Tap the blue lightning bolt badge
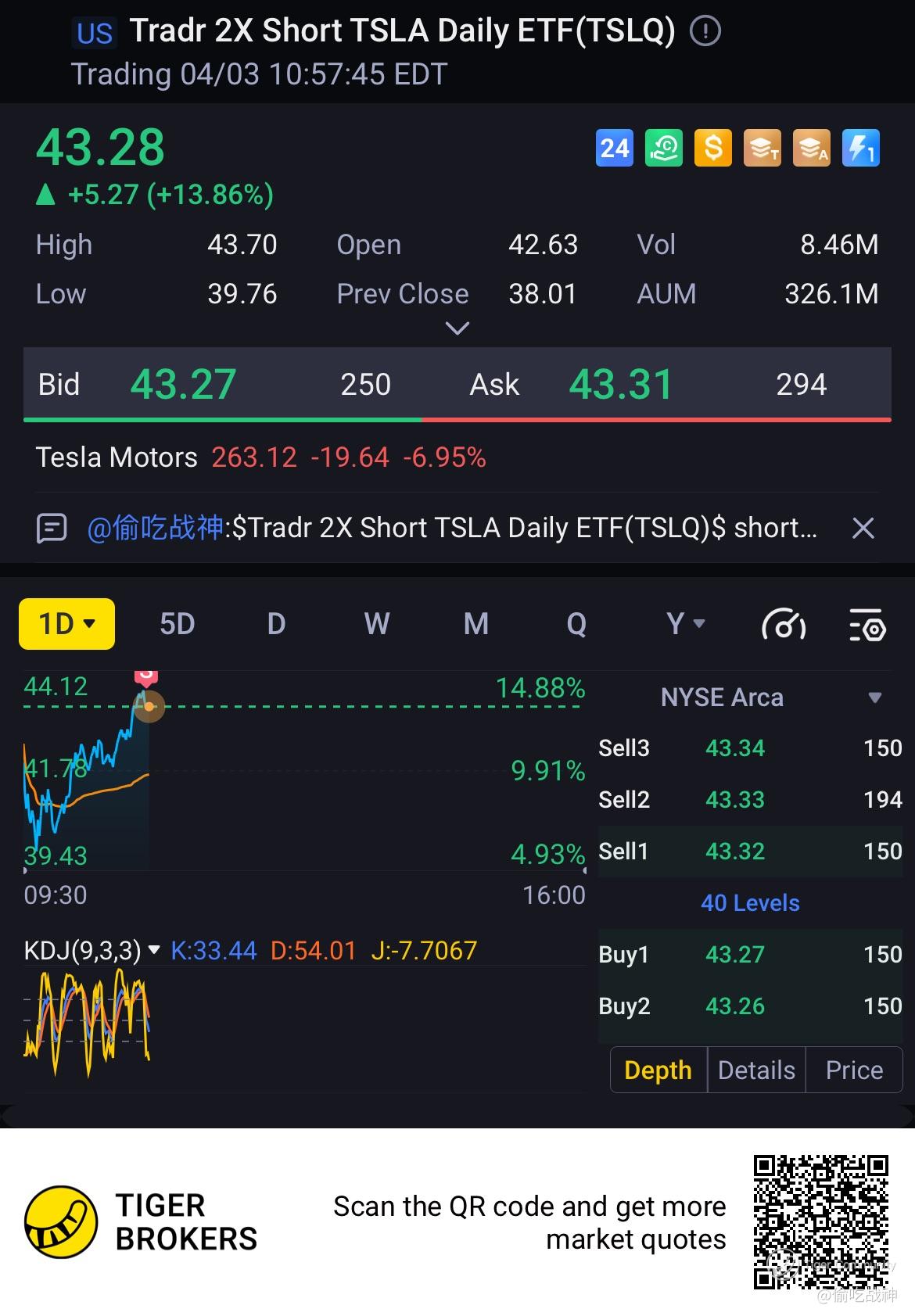 click(x=861, y=148)
